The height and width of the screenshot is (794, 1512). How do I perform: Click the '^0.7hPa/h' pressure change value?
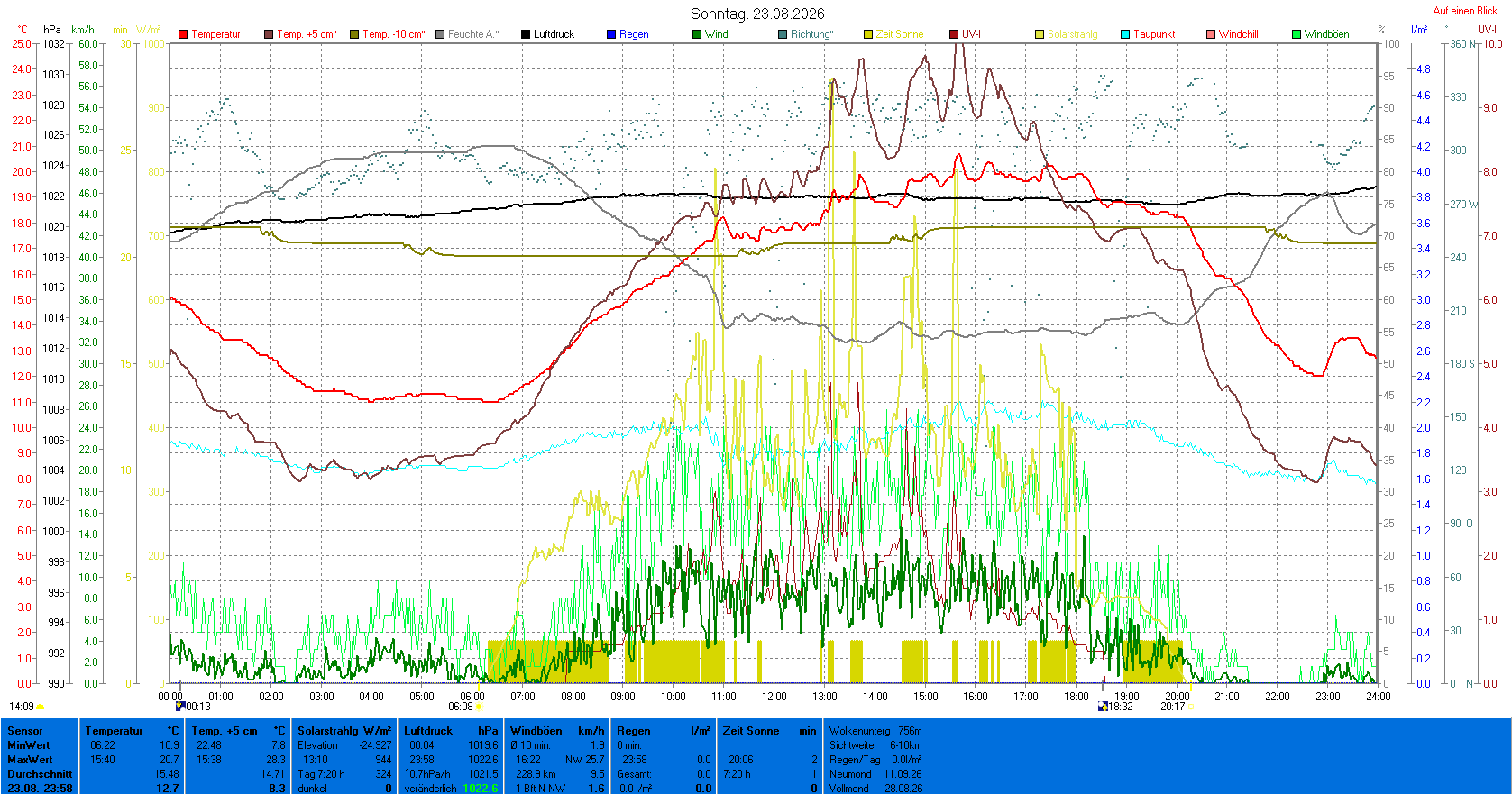coord(427,774)
